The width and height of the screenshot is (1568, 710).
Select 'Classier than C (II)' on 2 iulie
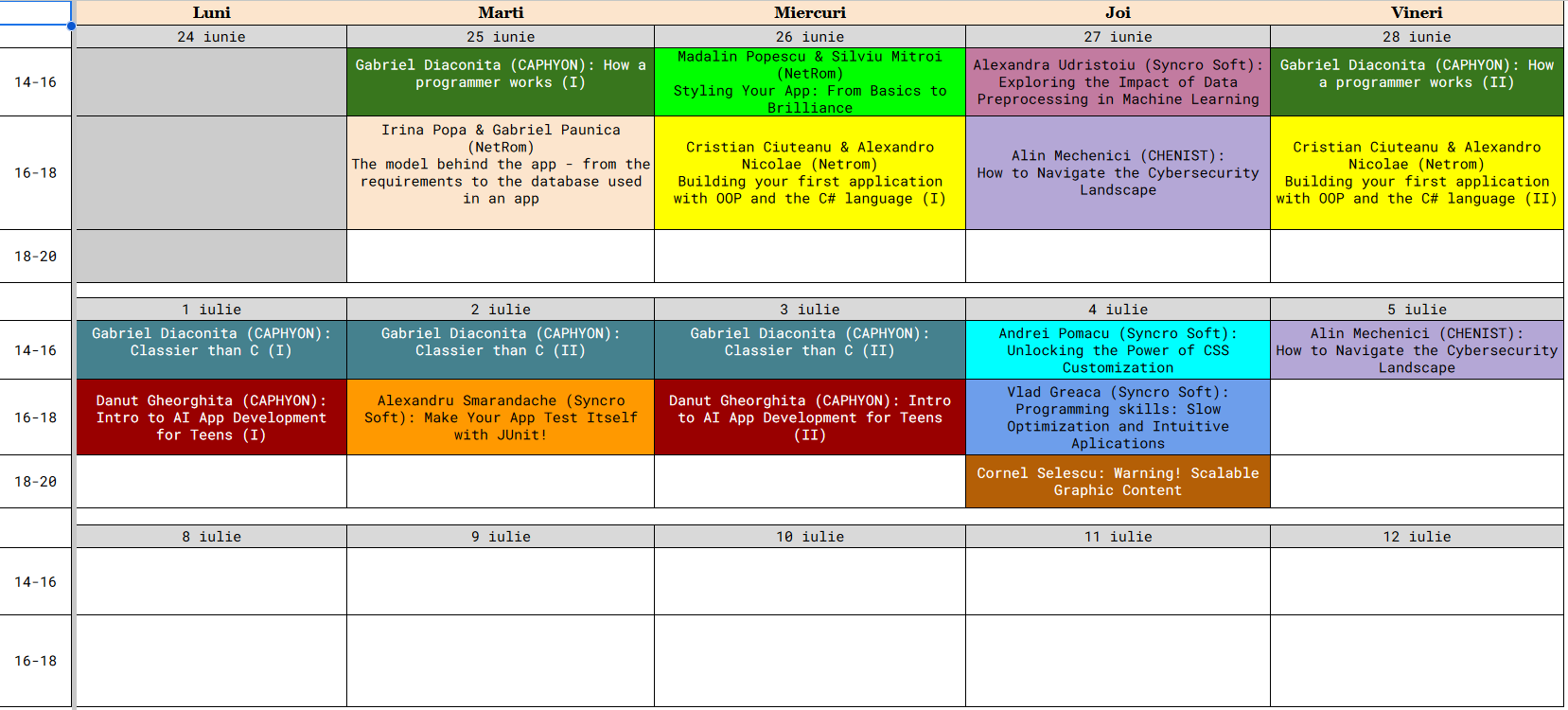pyautogui.click(x=501, y=350)
